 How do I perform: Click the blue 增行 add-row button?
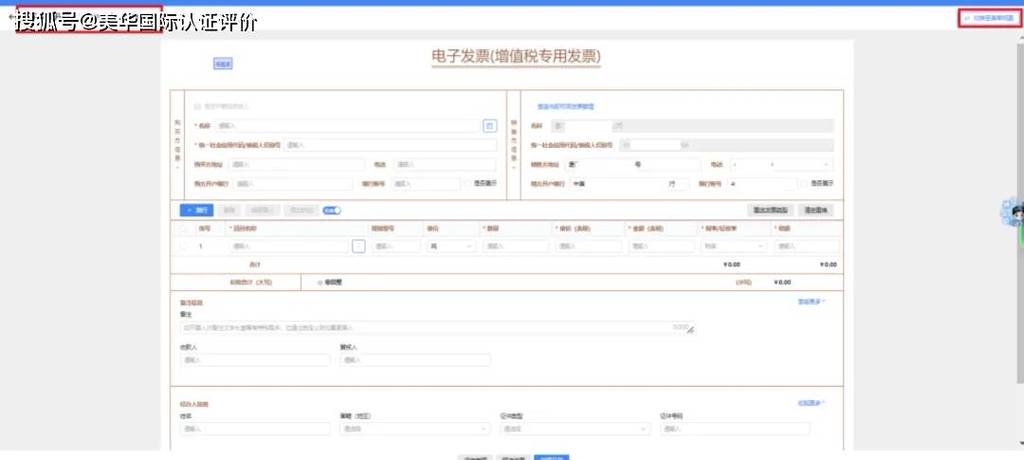pos(197,210)
